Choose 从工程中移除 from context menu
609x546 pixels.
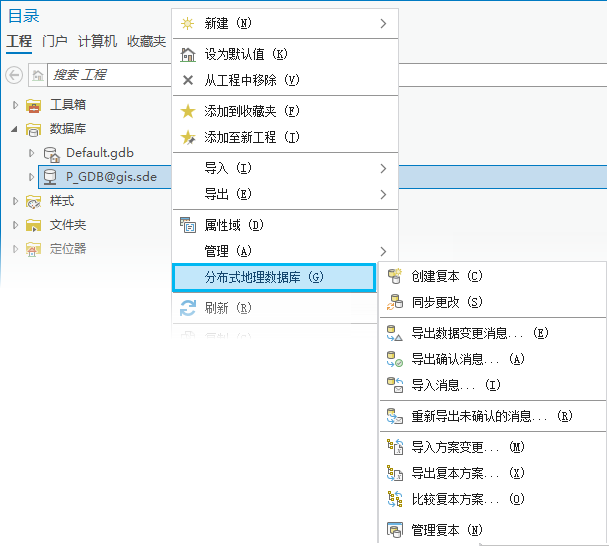(x=252, y=80)
